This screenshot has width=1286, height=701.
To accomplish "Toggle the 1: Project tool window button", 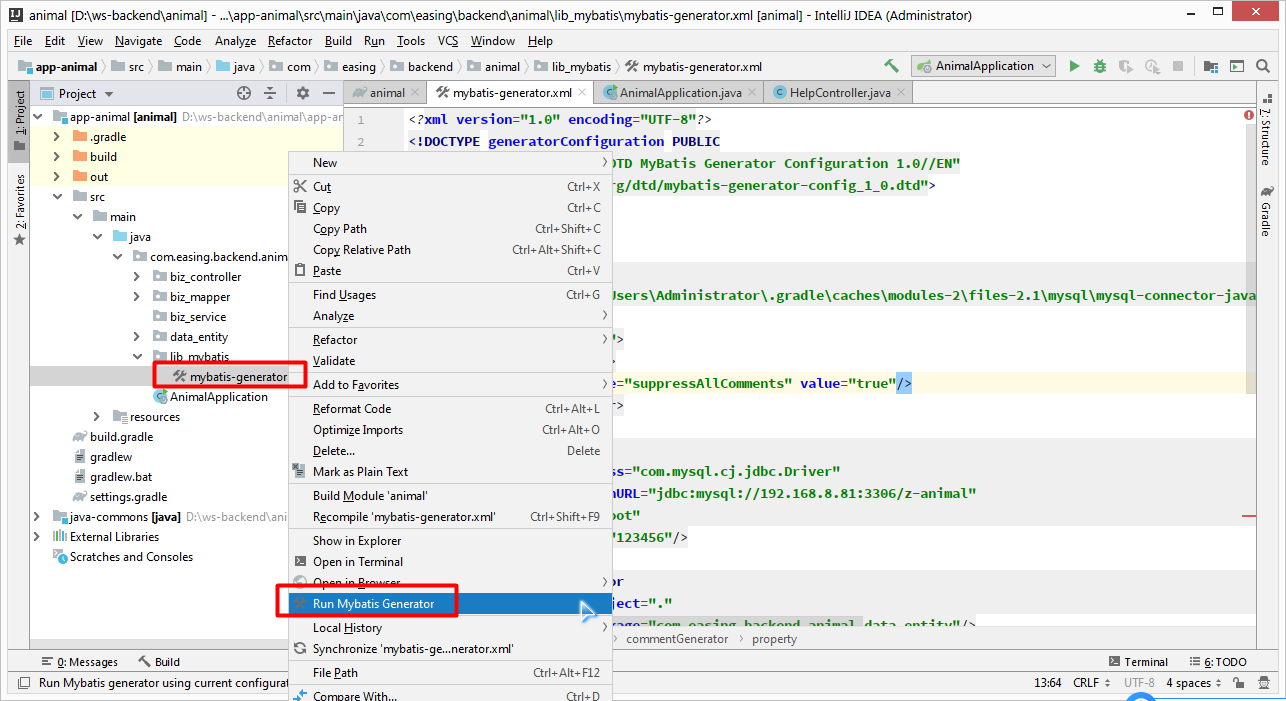I will (x=19, y=120).
